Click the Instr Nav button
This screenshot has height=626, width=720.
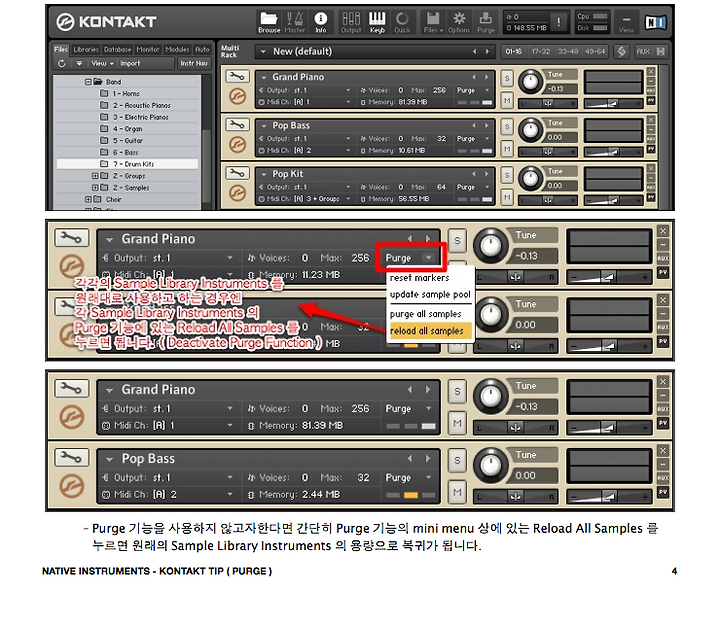(194, 63)
